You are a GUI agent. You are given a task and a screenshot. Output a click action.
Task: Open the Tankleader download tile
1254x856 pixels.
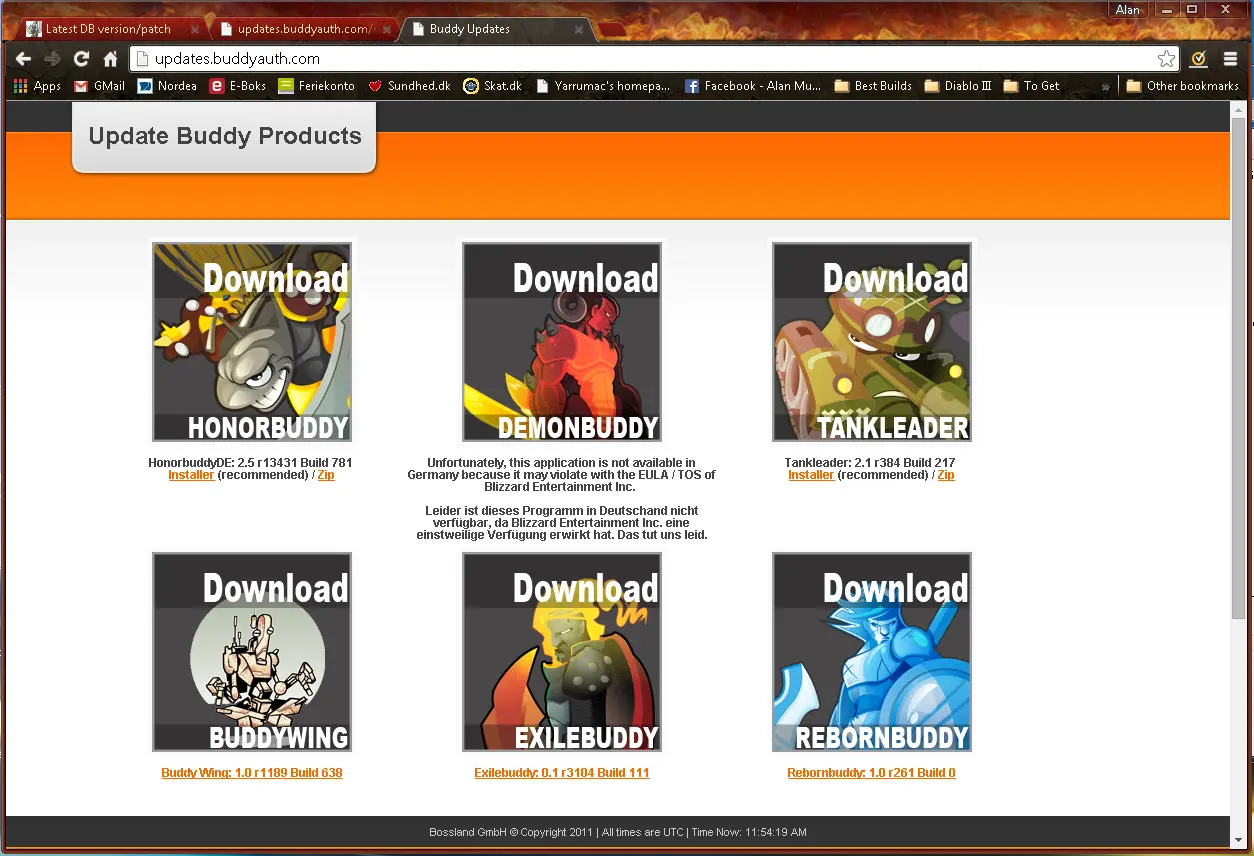click(x=872, y=342)
